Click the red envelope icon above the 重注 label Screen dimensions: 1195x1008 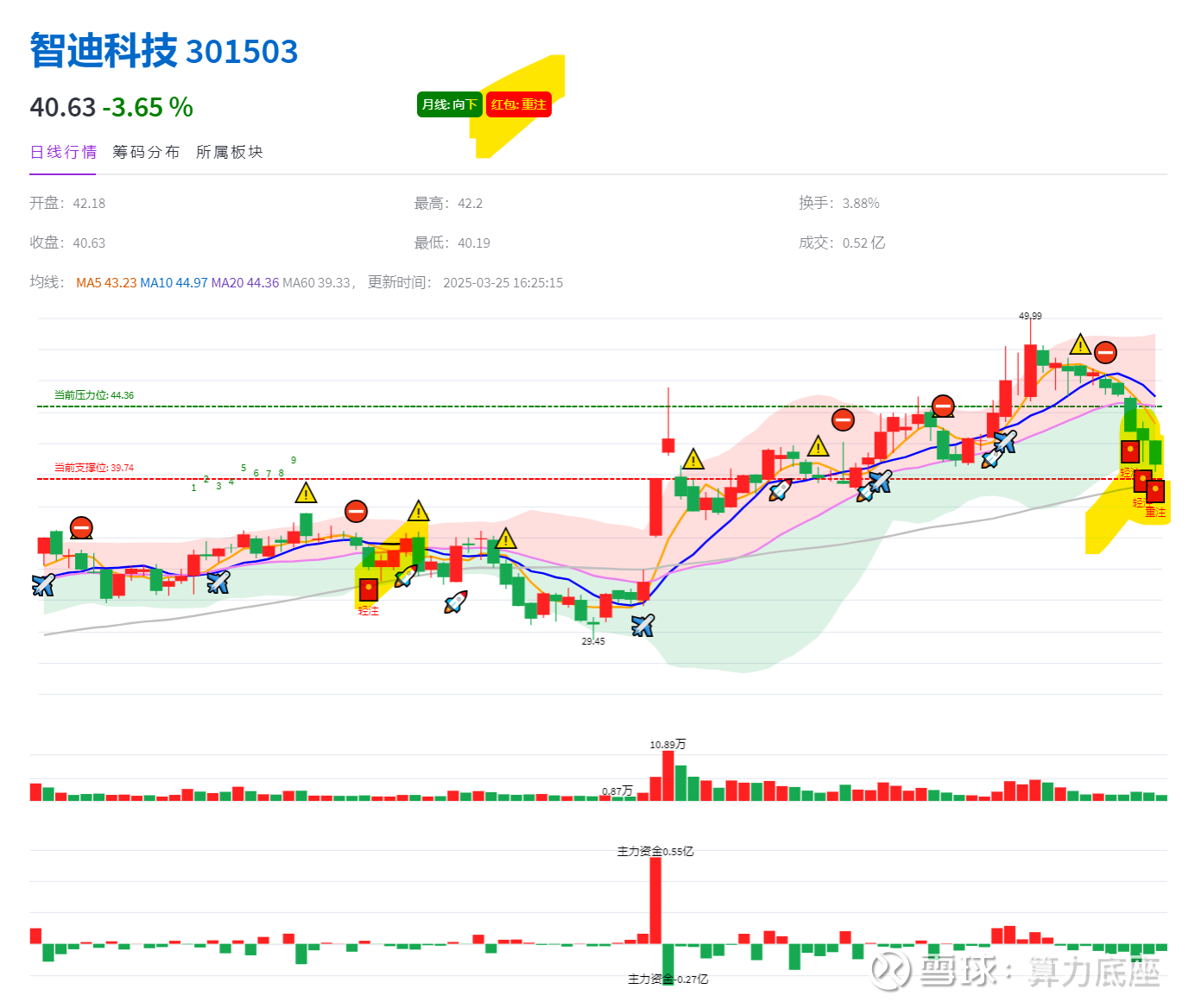pos(1155,492)
